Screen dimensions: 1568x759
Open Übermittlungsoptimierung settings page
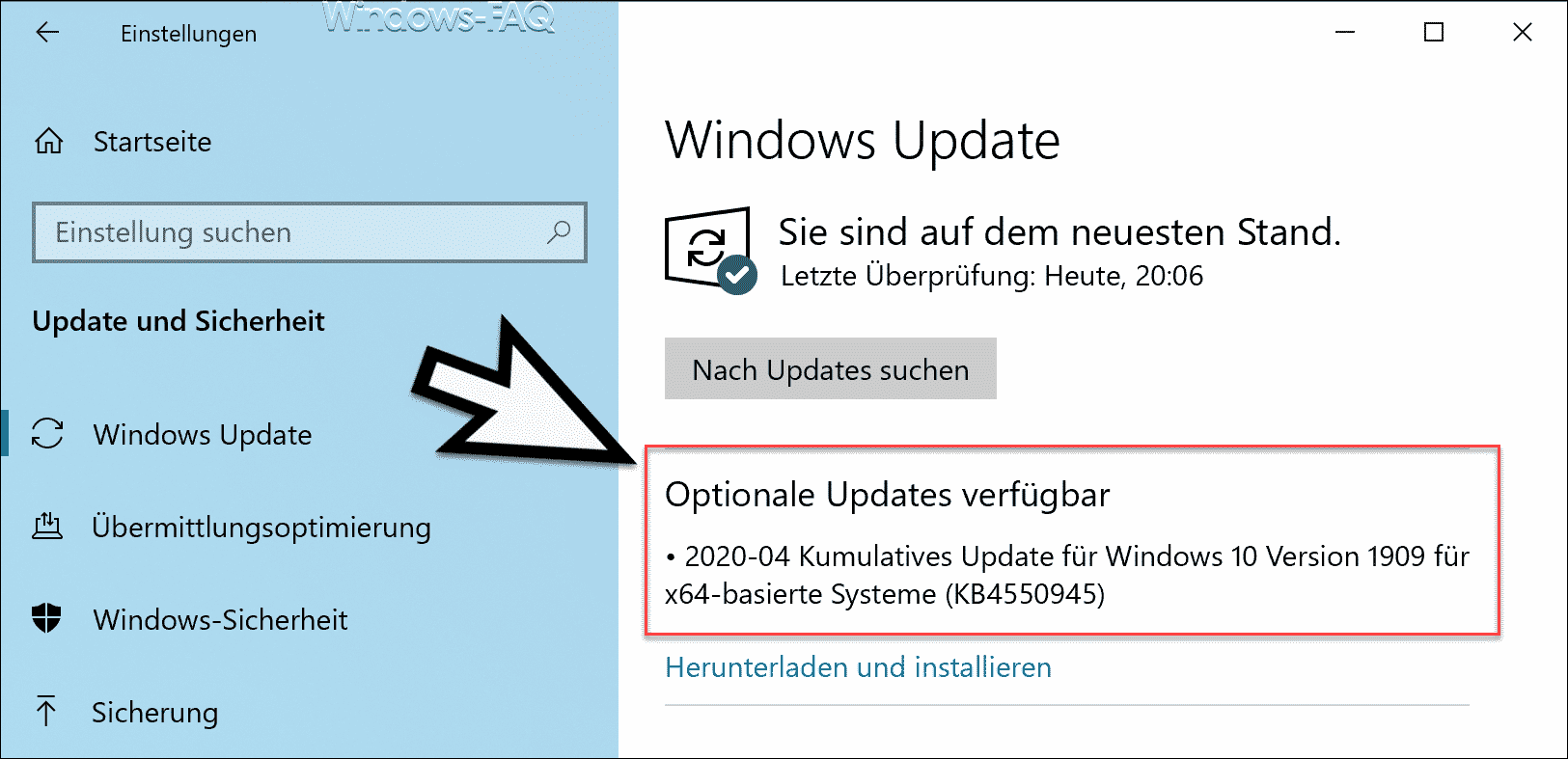point(261,528)
